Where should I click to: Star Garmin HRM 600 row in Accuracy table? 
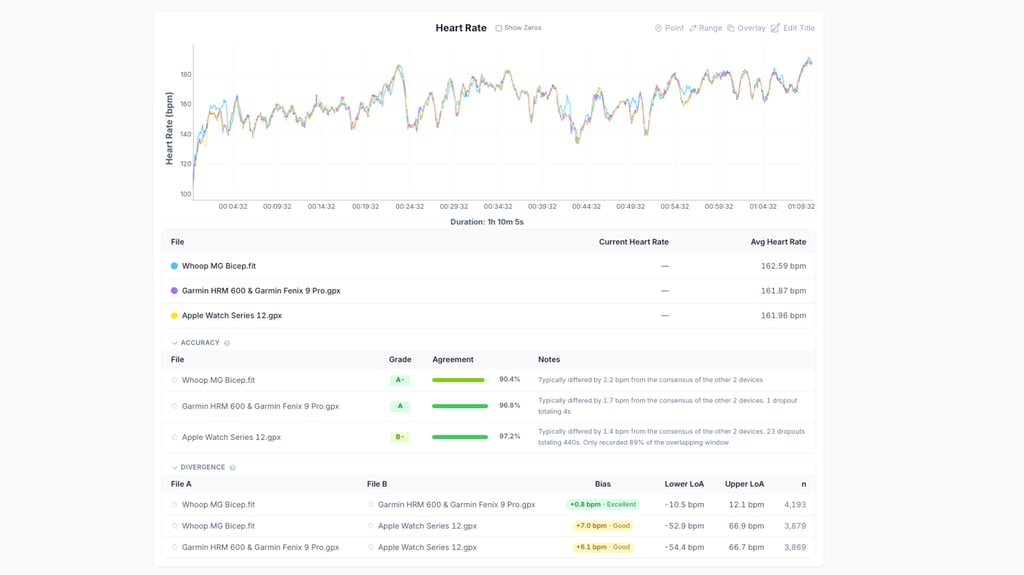pyautogui.click(x=174, y=406)
